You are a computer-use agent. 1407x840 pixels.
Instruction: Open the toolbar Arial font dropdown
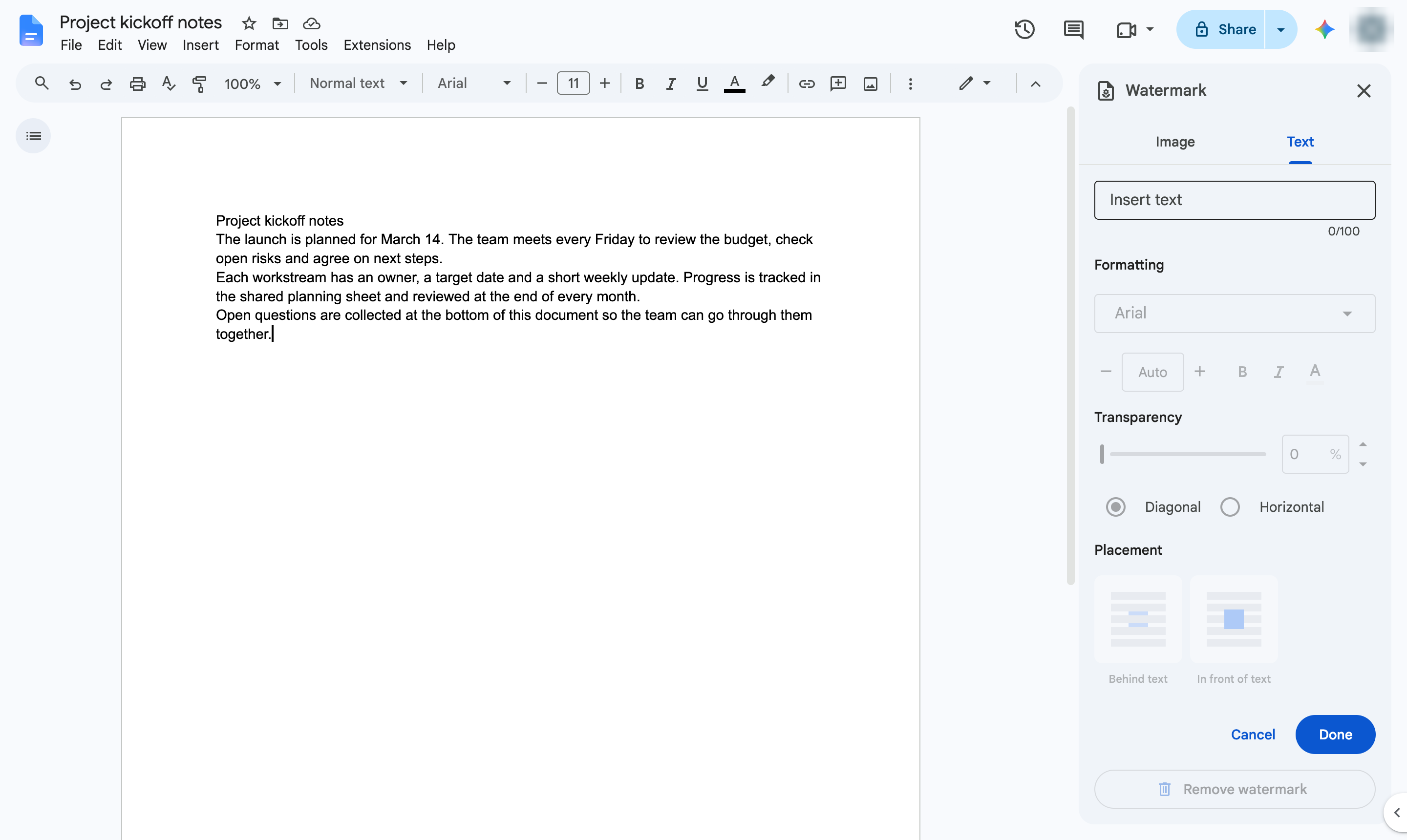474,84
